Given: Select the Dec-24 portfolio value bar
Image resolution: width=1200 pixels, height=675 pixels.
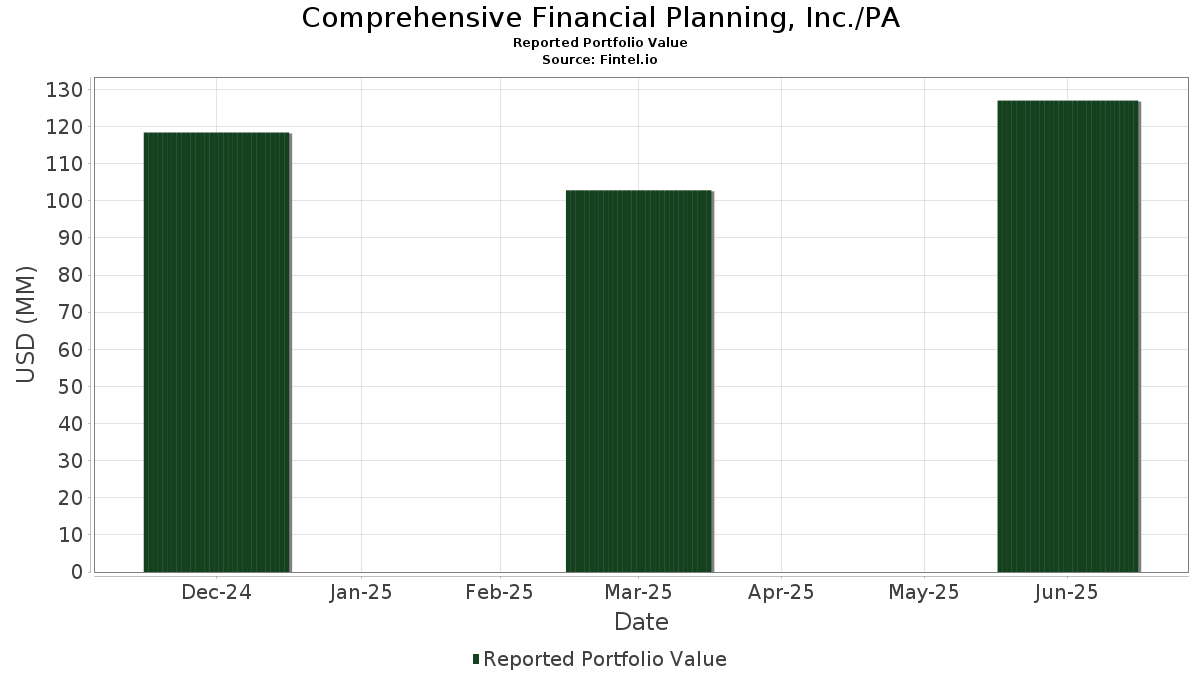Looking at the screenshot, I should (x=217, y=352).
